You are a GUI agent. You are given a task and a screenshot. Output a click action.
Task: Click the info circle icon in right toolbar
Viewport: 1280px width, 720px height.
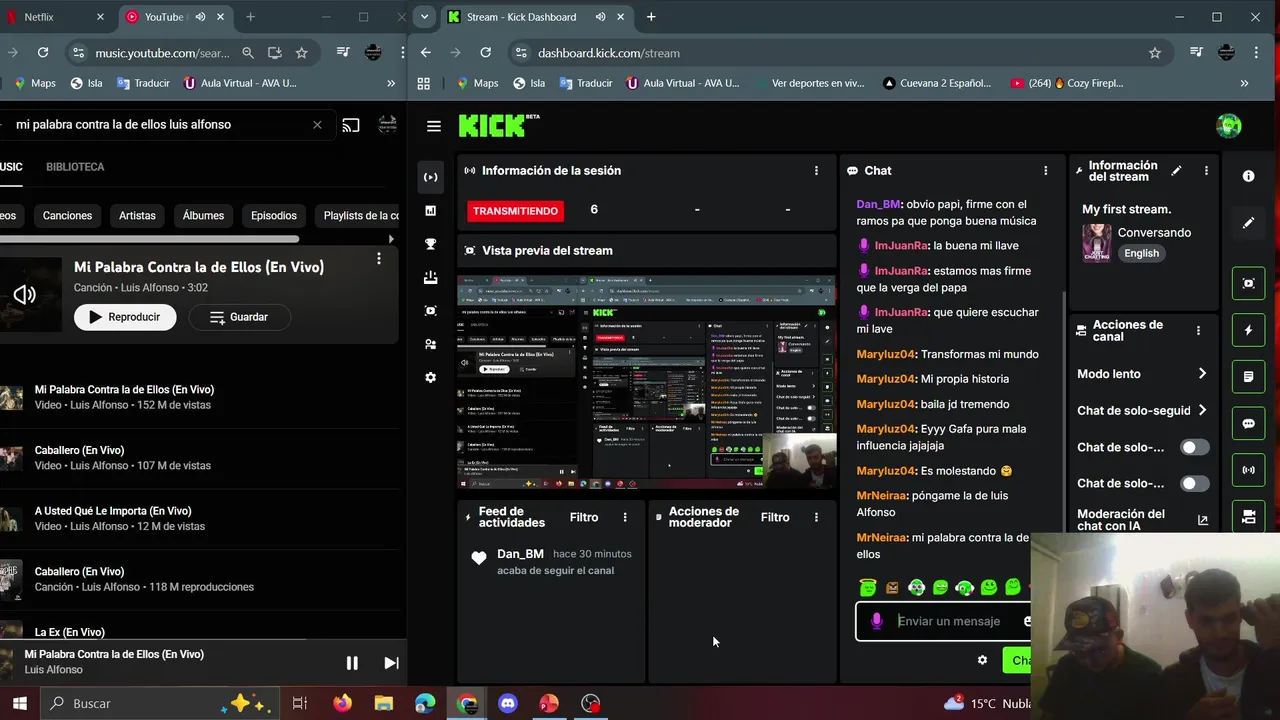1248,176
